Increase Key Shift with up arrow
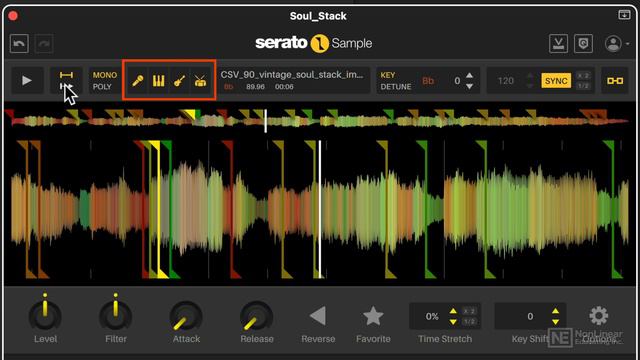The image size is (640, 360). tap(555, 311)
